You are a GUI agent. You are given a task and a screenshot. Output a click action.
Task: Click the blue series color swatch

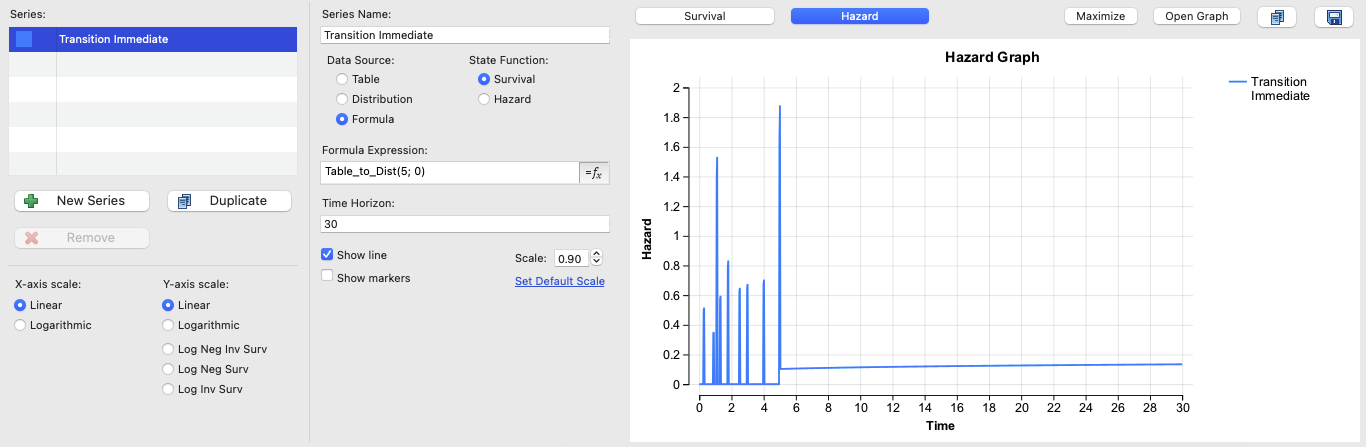pos(25,39)
